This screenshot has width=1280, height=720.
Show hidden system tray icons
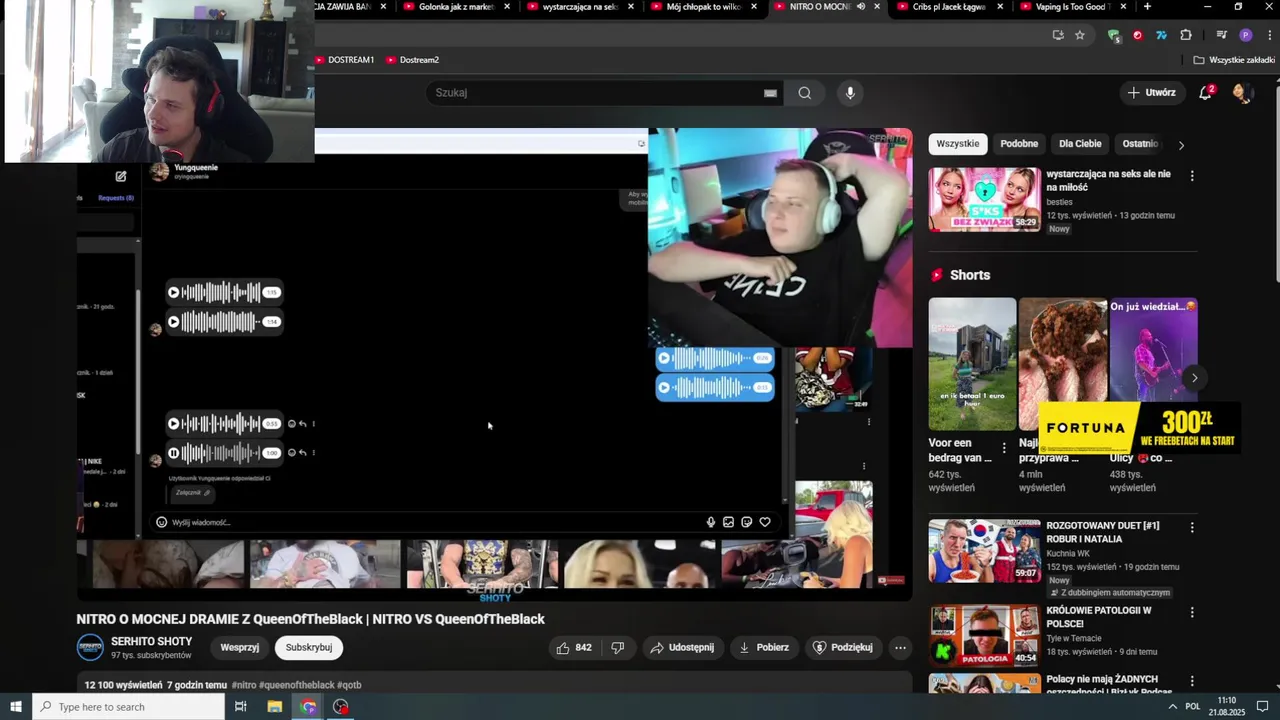click(x=1172, y=707)
